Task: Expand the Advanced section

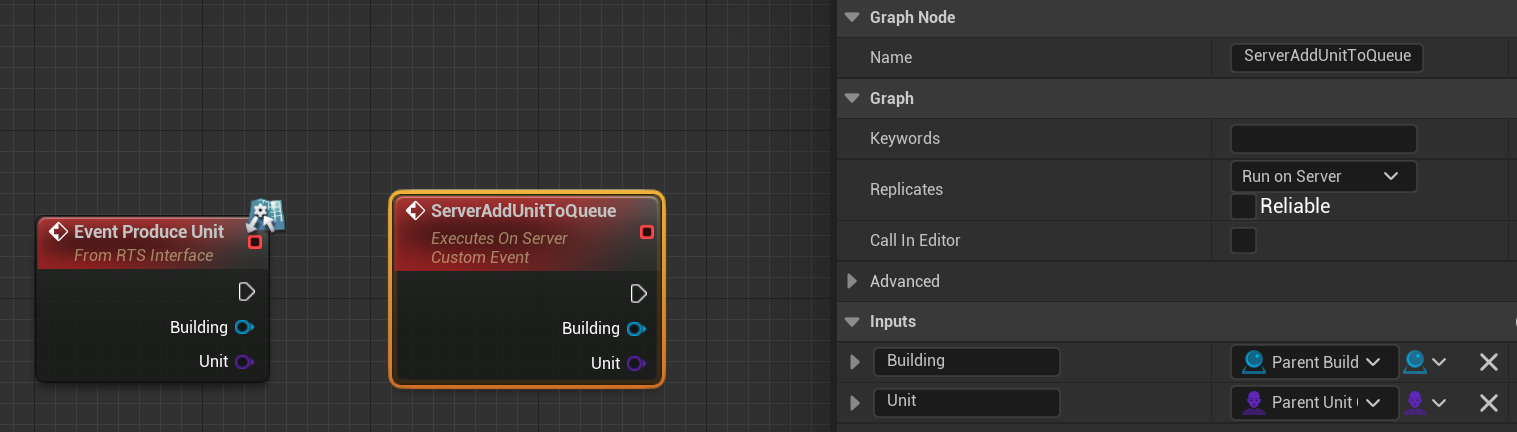Action: [x=852, y=281]
